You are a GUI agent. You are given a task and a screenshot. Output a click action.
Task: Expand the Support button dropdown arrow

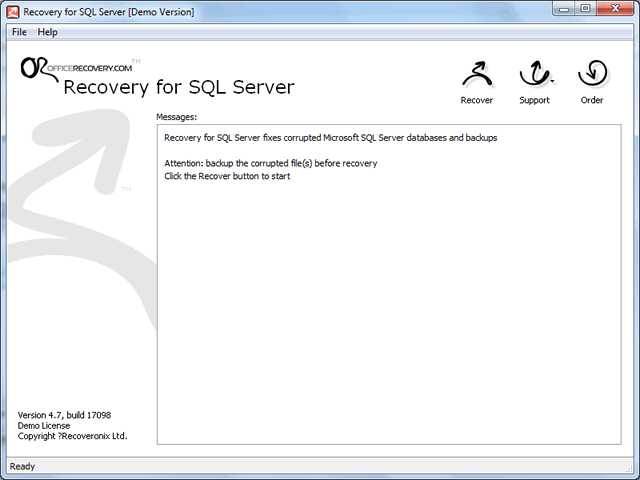(552, 81)
